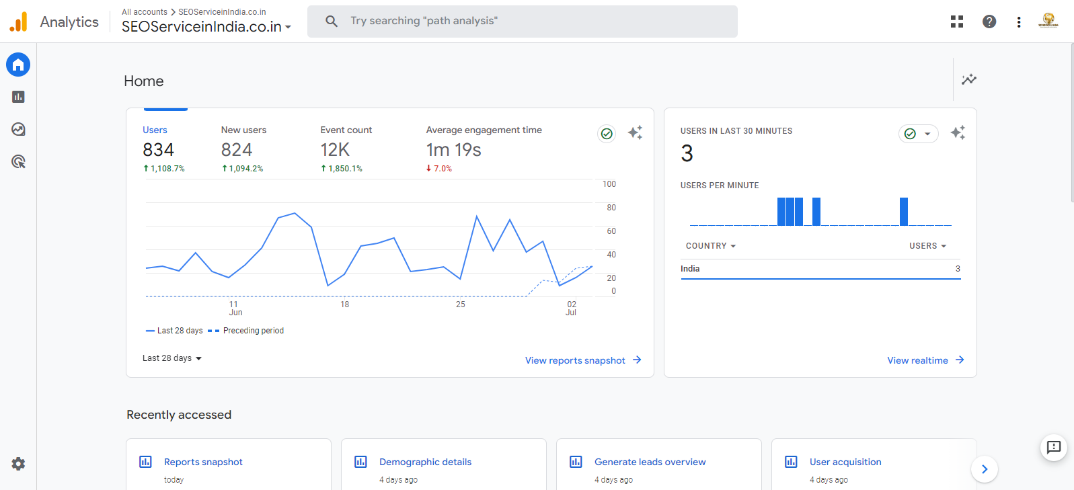Click the View realtime link

click(x=925, y=360)
